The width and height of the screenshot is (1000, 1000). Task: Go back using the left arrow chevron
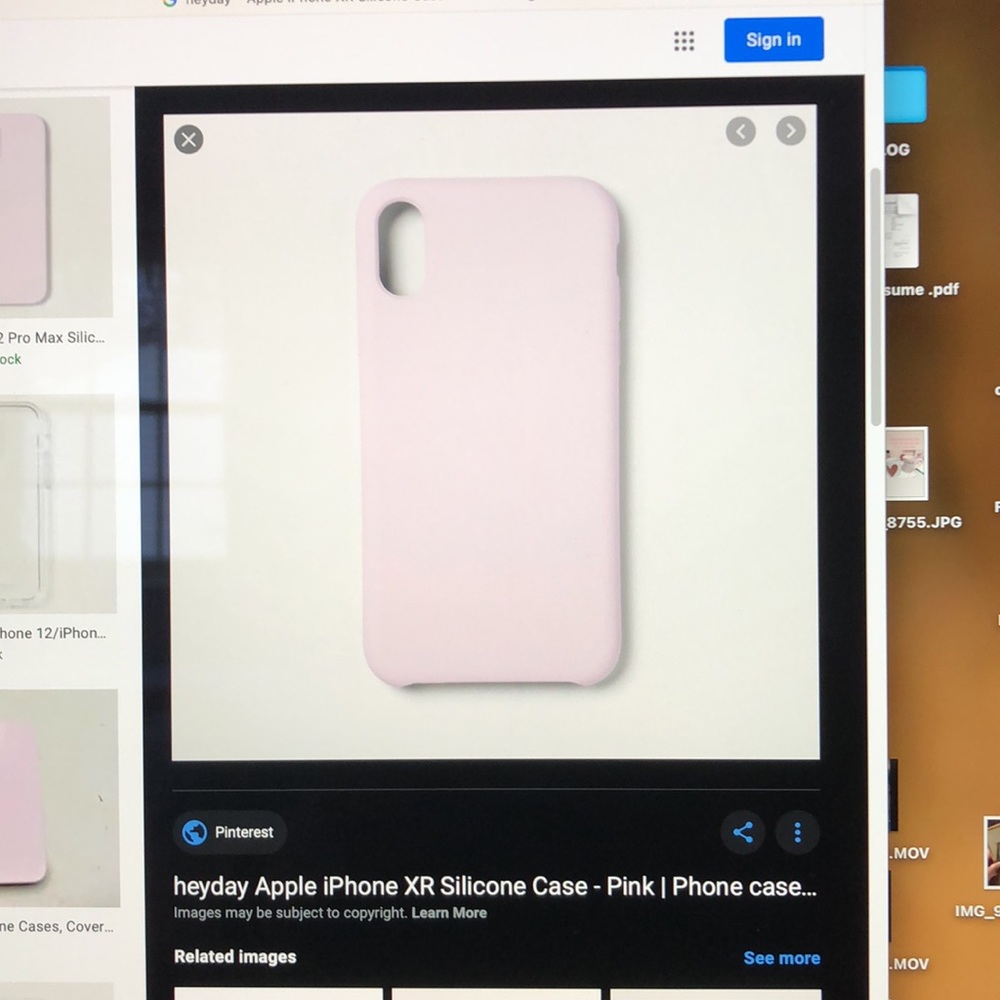[x=741, y=131]
